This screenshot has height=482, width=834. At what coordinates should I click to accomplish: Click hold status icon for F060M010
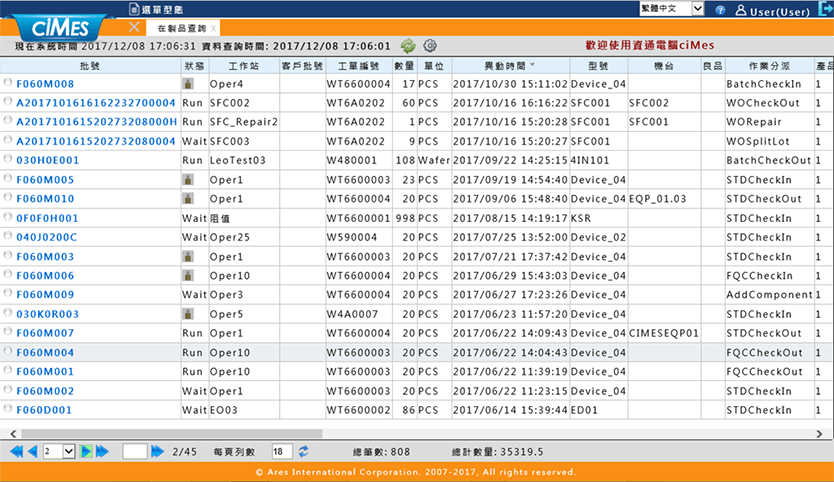pyautogui.click(x=188, y=199)
